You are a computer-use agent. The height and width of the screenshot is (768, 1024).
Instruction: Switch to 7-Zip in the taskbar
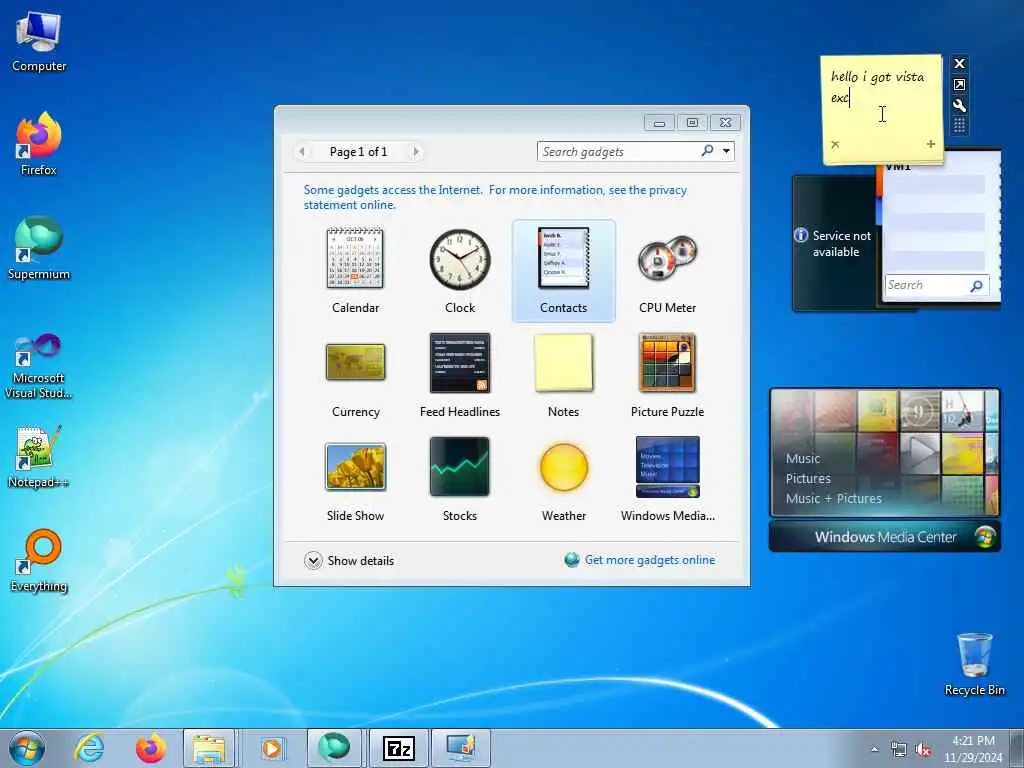tap(398, 748)
